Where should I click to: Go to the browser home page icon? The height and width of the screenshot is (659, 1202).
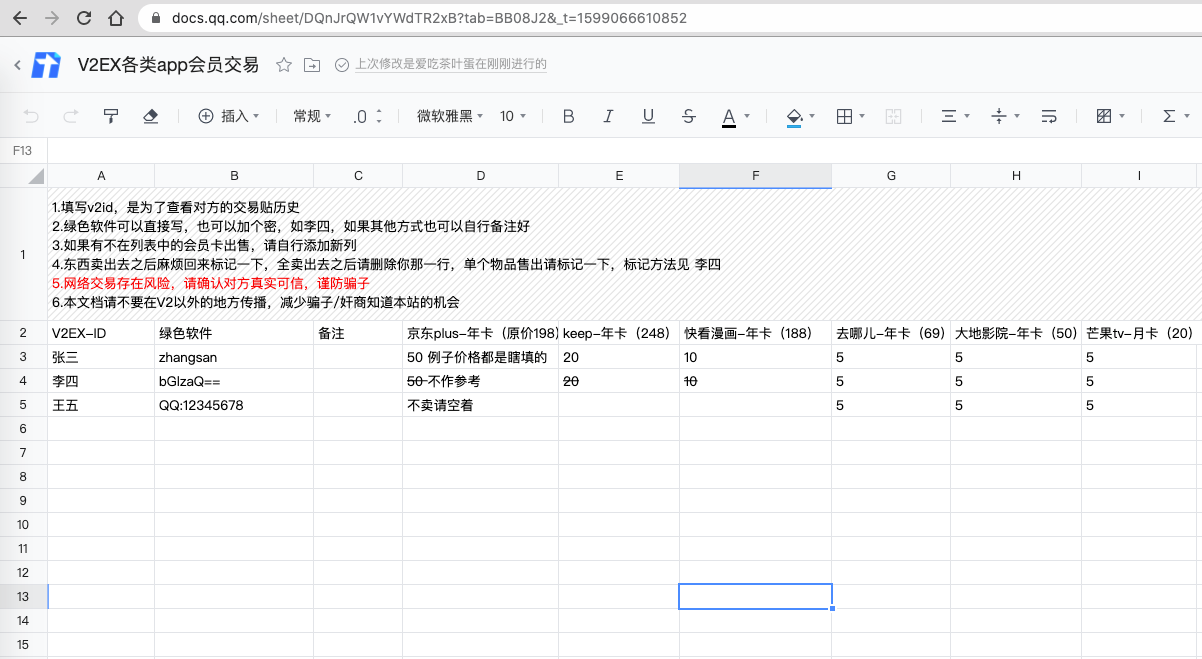tap(116, 18)
